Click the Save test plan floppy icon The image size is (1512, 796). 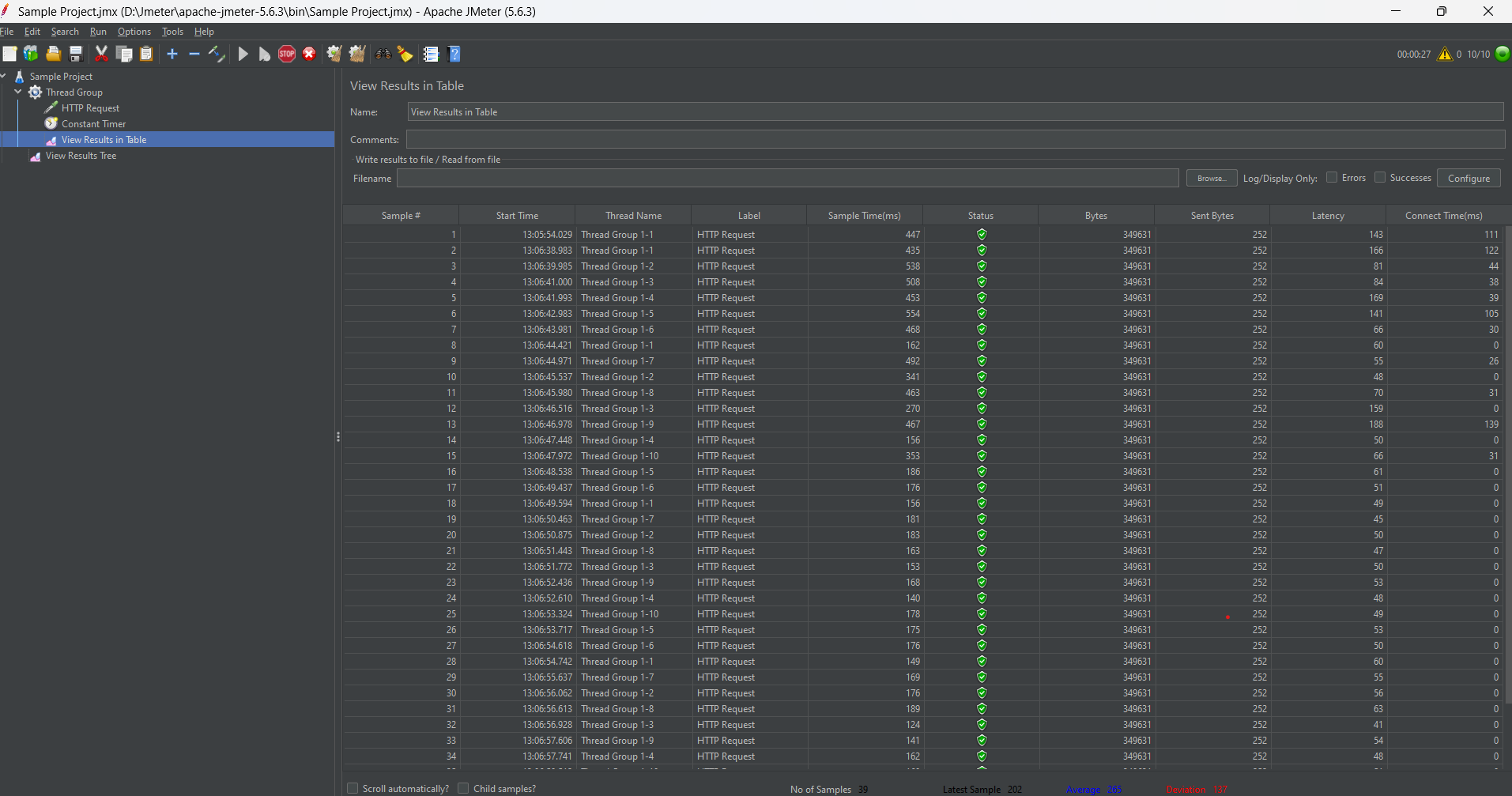tap(76, 54)
